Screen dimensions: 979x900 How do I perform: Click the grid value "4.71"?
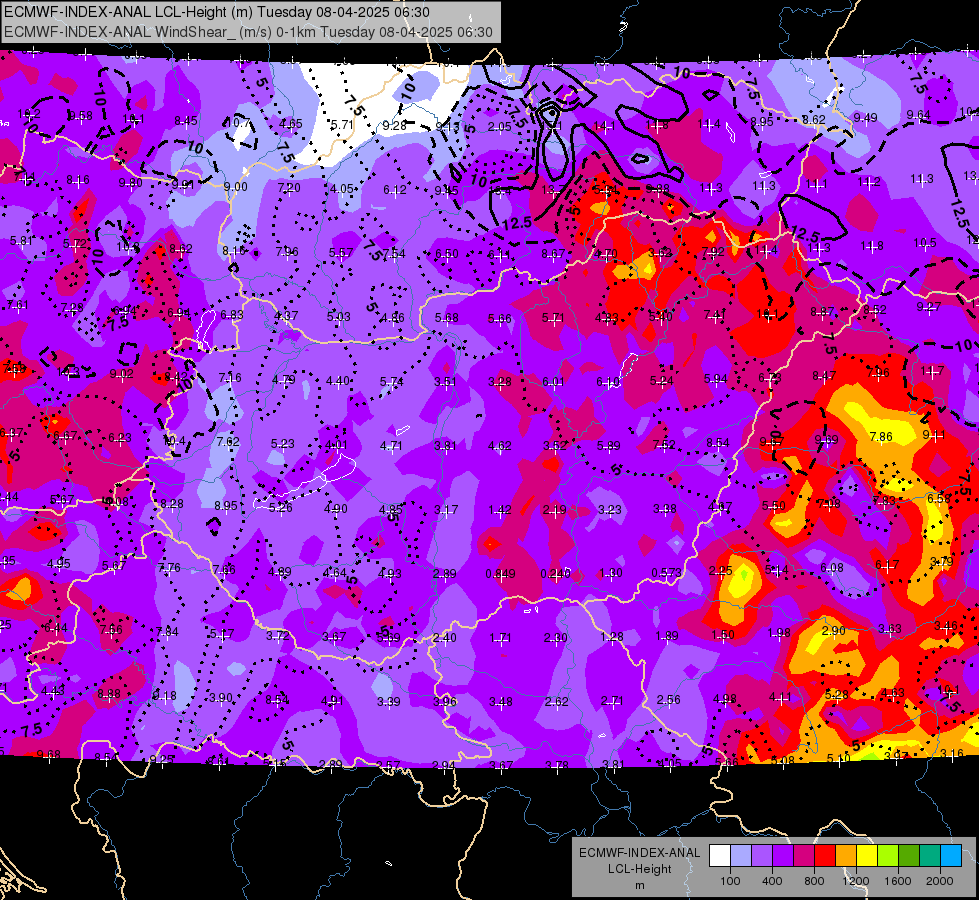pyautogui.click(x=391, y=445)
